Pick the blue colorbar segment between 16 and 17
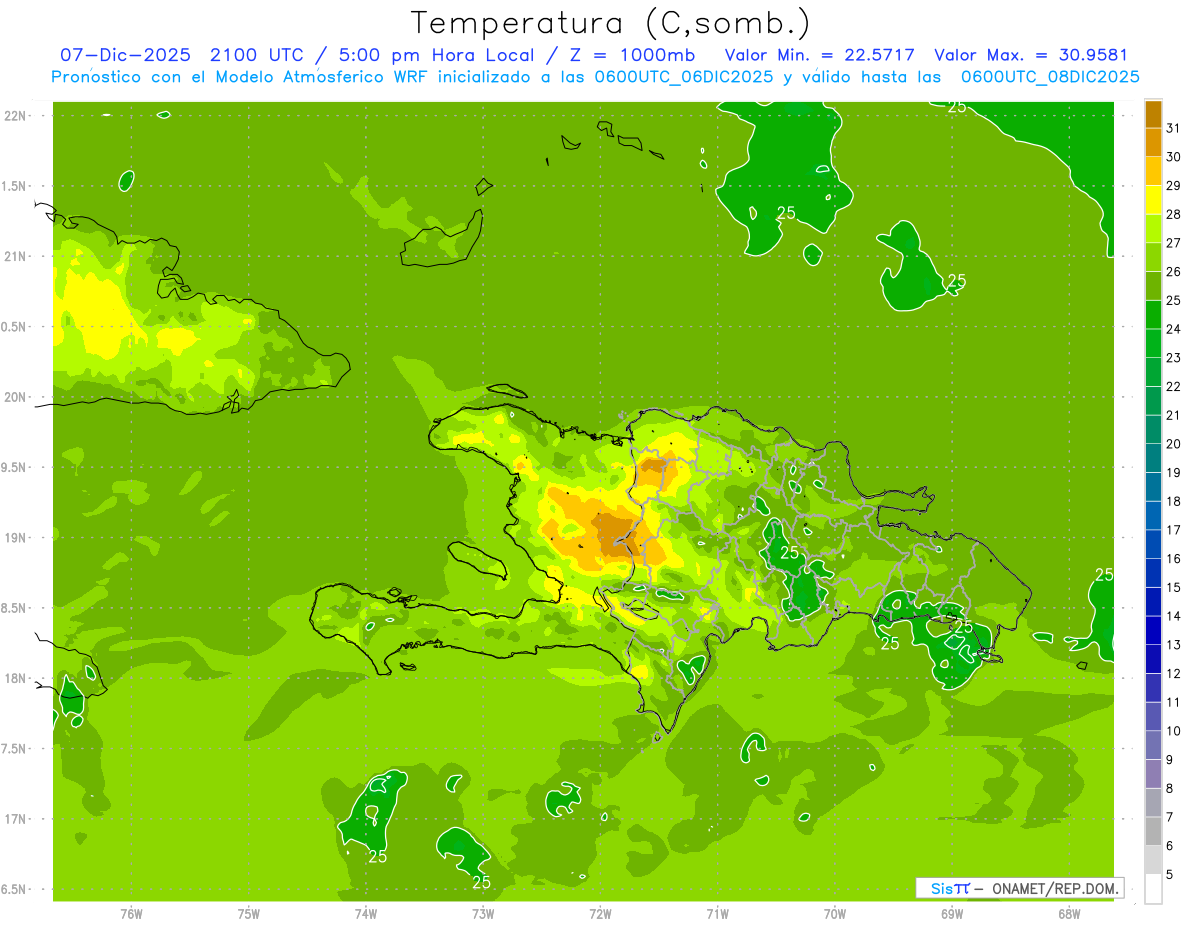This screenshot has width=1200, height=927. tap(1153, 545)
